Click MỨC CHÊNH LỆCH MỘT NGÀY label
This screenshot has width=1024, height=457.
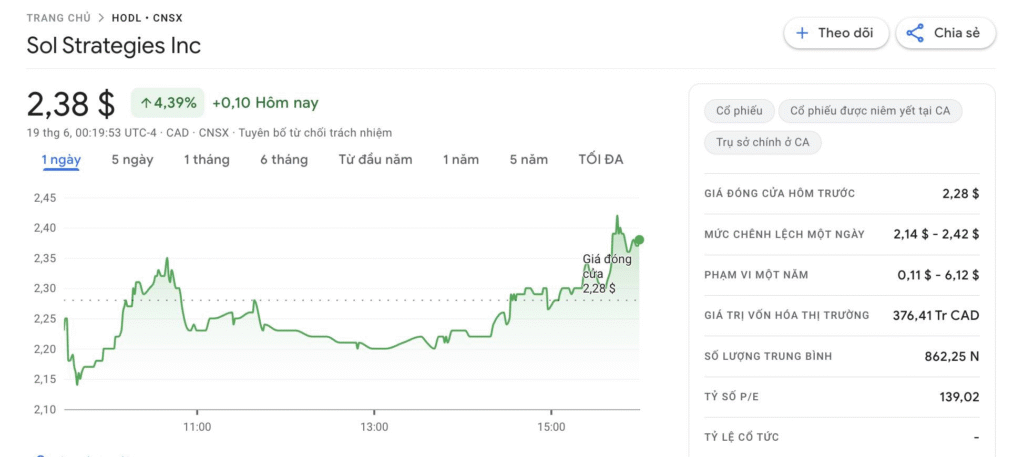pos(784,234)
